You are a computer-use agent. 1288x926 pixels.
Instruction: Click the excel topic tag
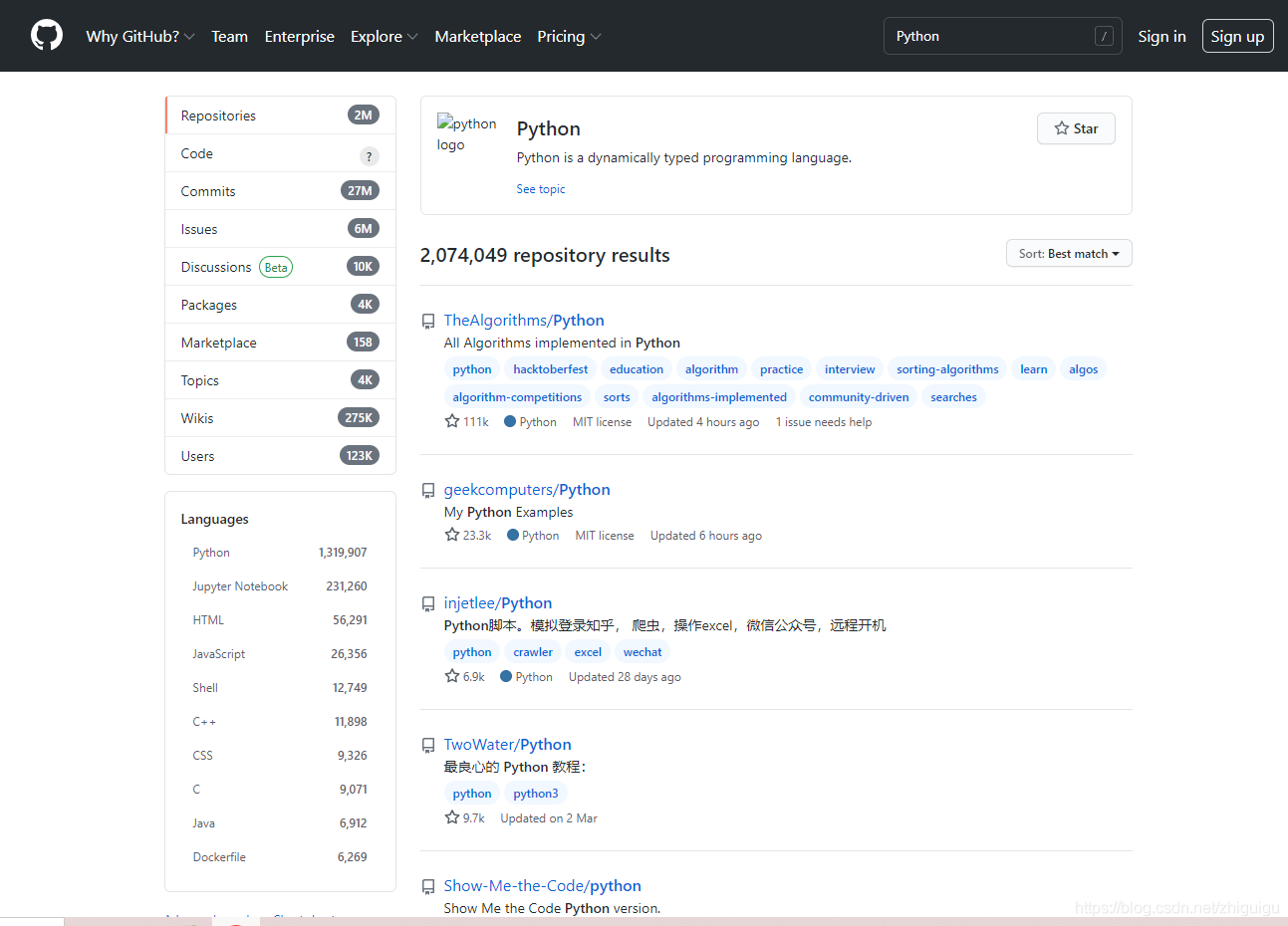pos(588,652)
